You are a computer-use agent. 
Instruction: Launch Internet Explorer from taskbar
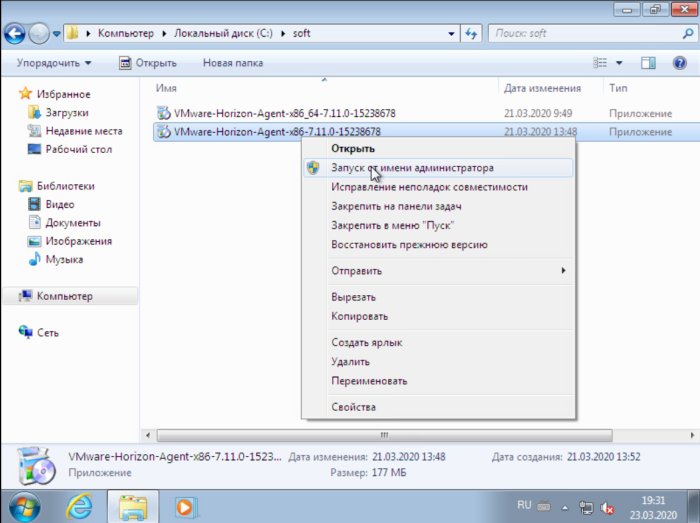click(x=79, y=507)
